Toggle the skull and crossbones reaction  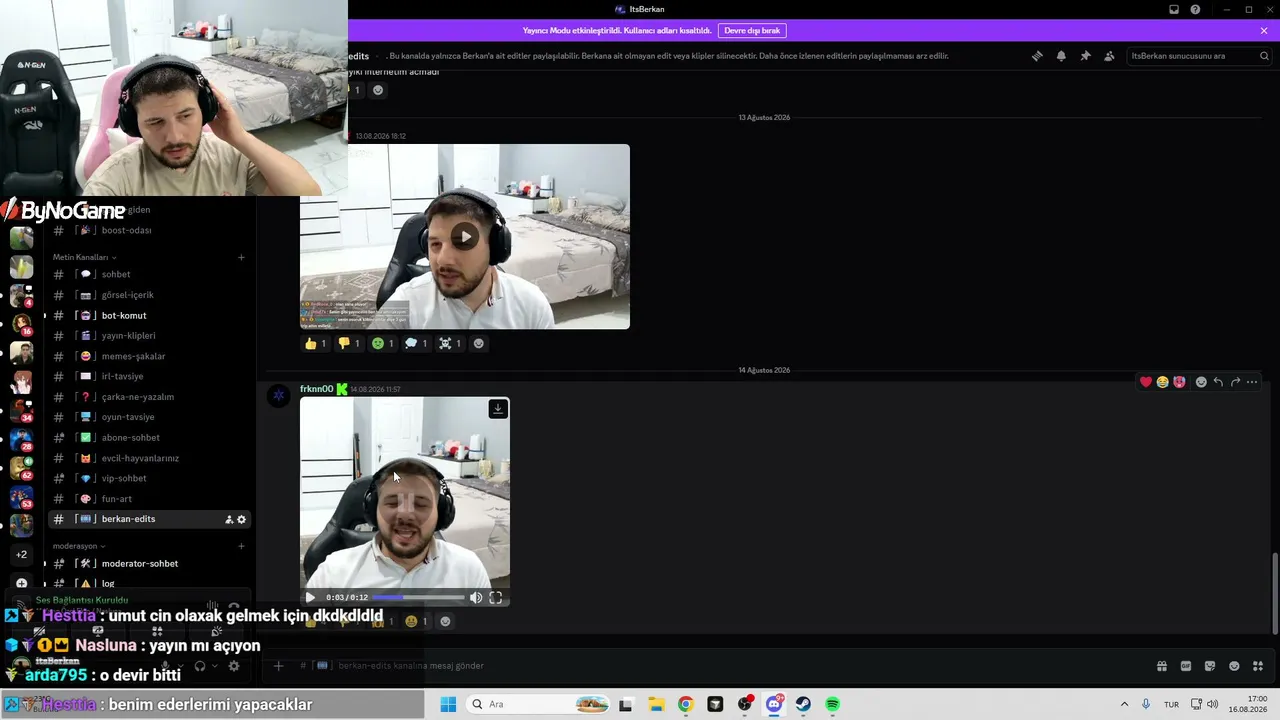451,343
